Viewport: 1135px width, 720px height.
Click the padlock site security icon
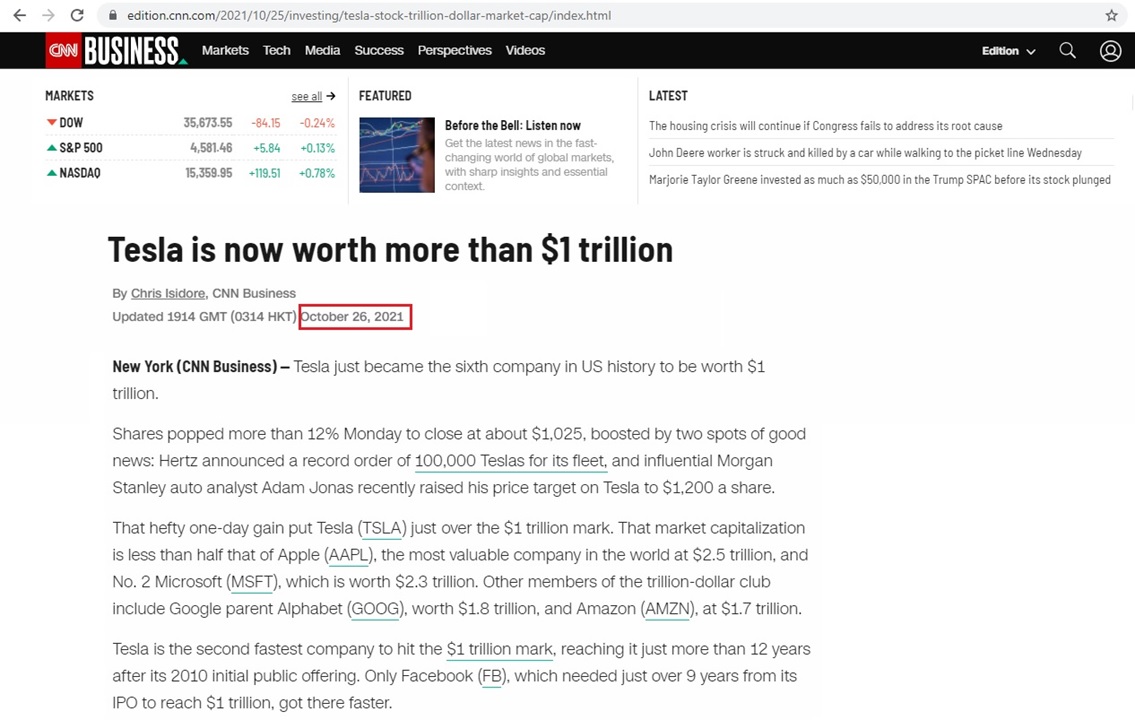click(x=112, y=16)
